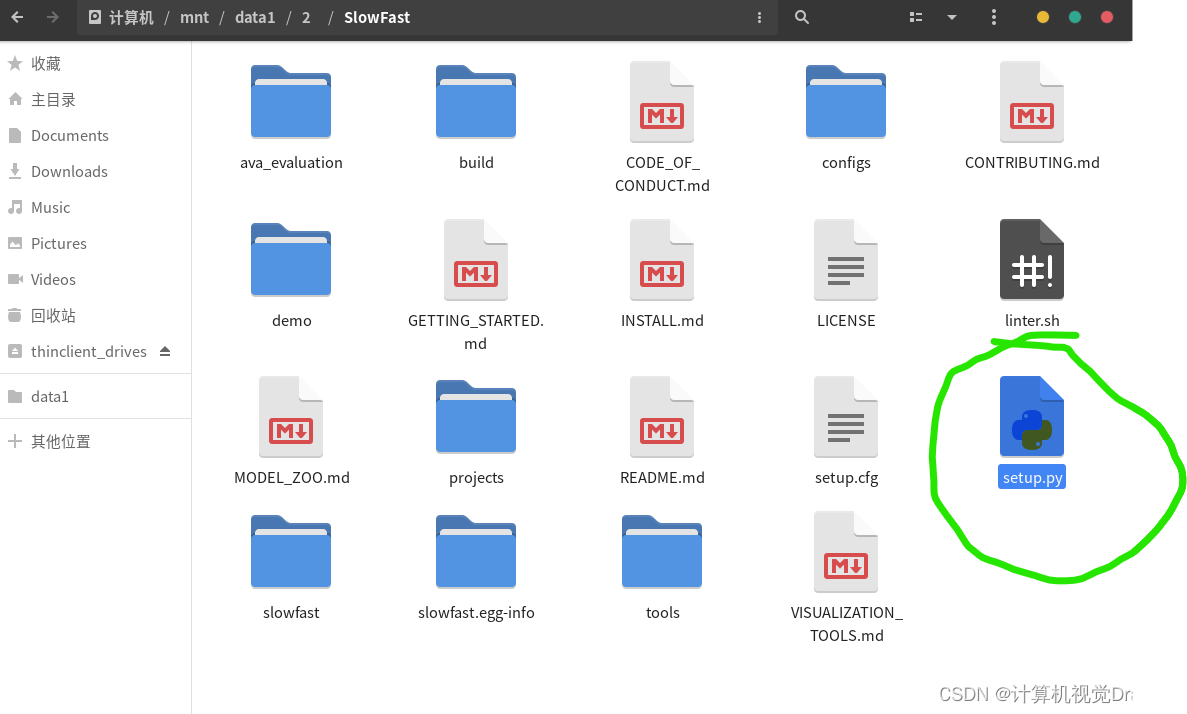
Task: Open the data1 bookmark in the sidebar
Action: pos(95,396)
